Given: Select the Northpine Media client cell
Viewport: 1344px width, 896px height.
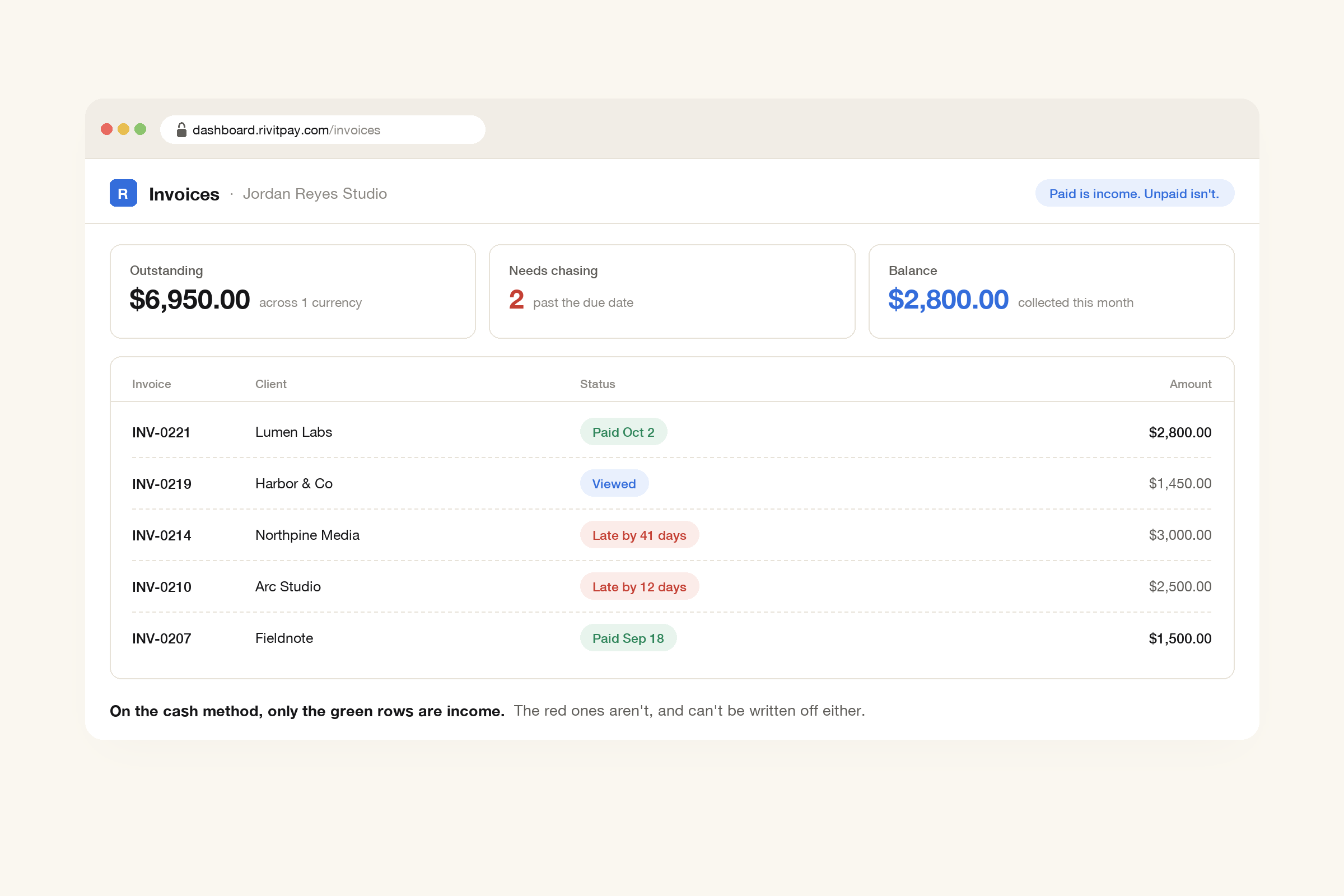Looking at the screenshot, I should tap(307, 535).
